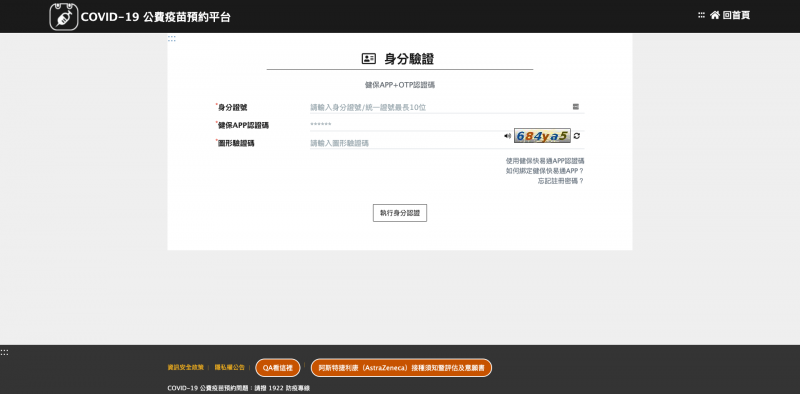Click the vaccine syringe logo icon
This screenshot has height=394, width=800.
[x=64, y=17]
